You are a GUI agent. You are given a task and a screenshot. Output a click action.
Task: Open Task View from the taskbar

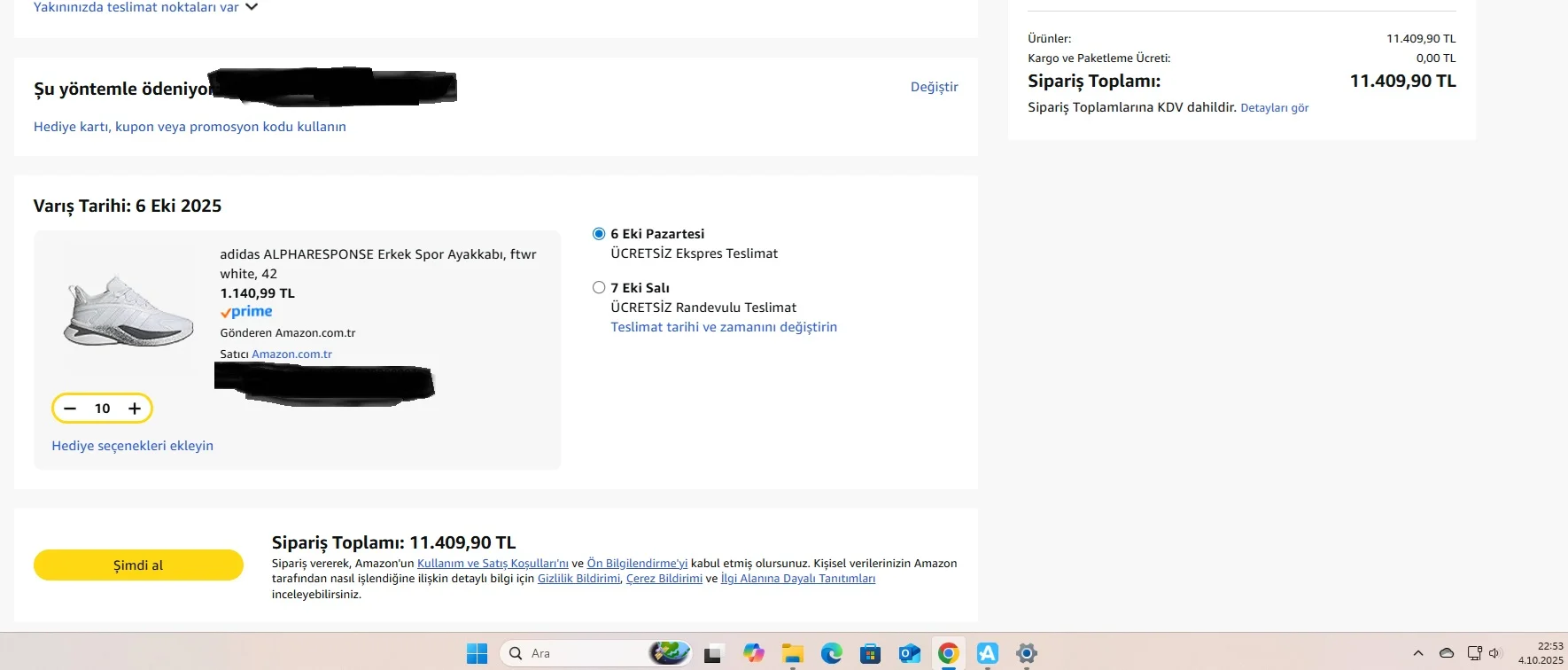[712, 654]
